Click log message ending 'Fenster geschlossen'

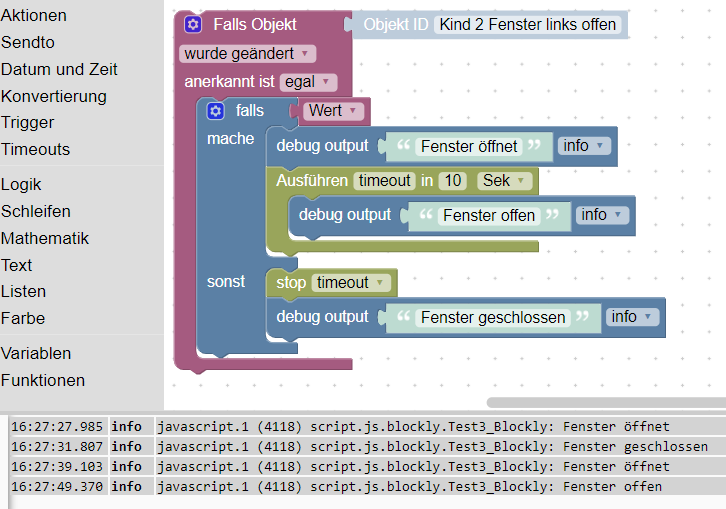[432, 446]
